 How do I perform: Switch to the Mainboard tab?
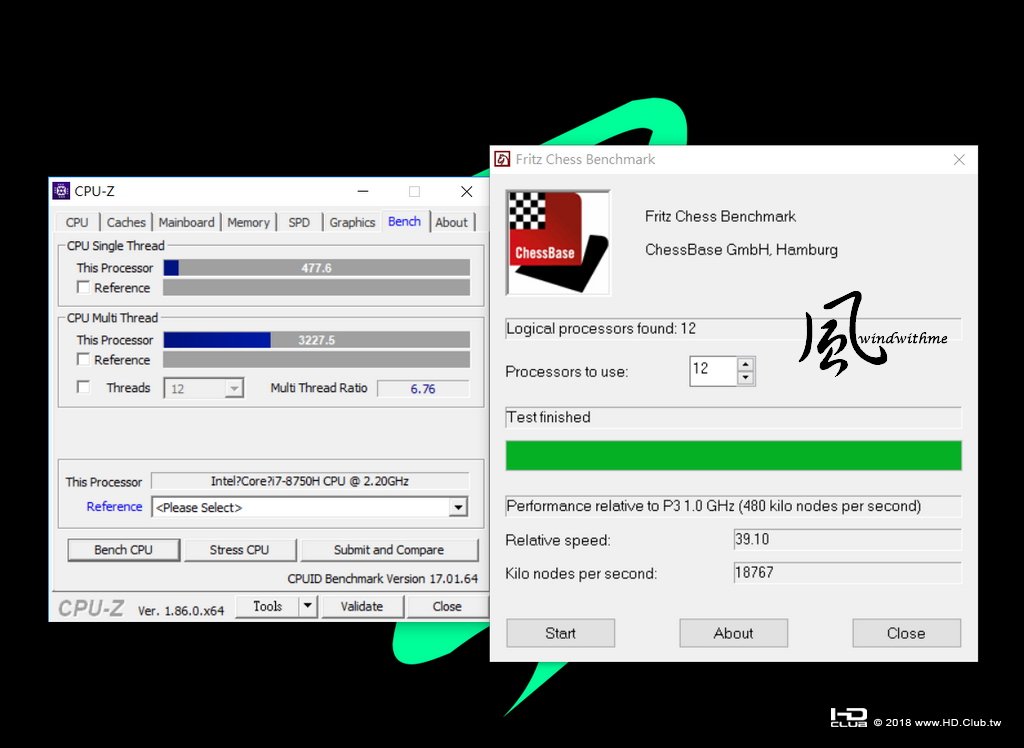186,222
